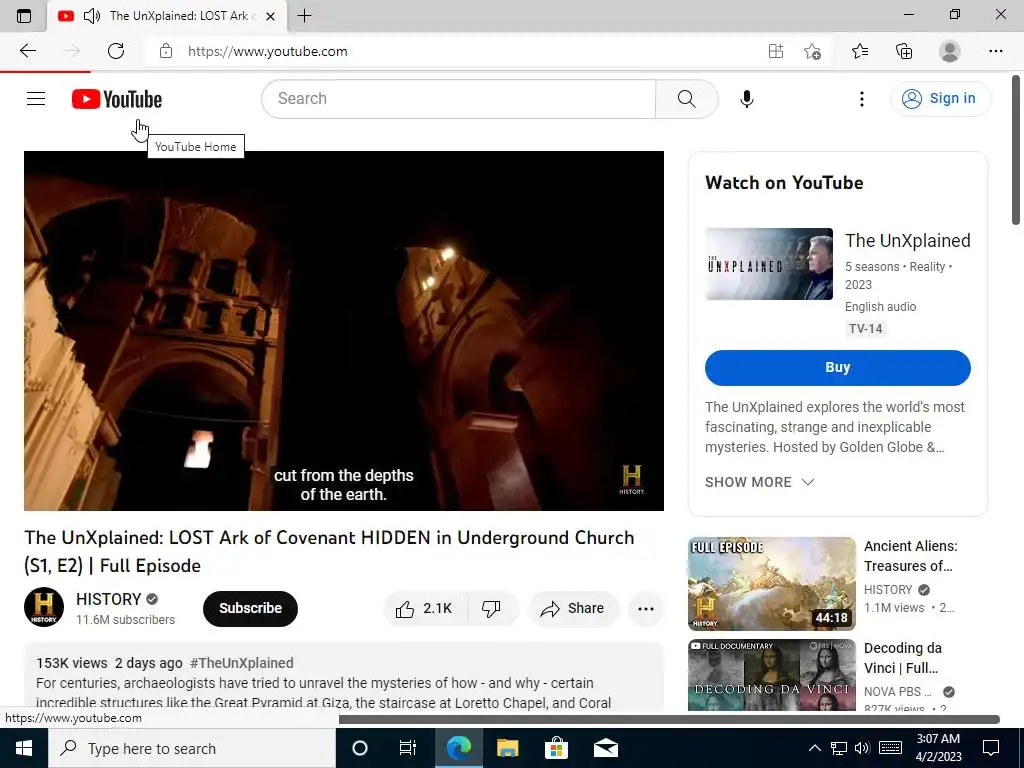Viewport: 1024px width, 768px height.
Task: Click the #TheUnXplained hashtag link
Action: coord(242,663)
